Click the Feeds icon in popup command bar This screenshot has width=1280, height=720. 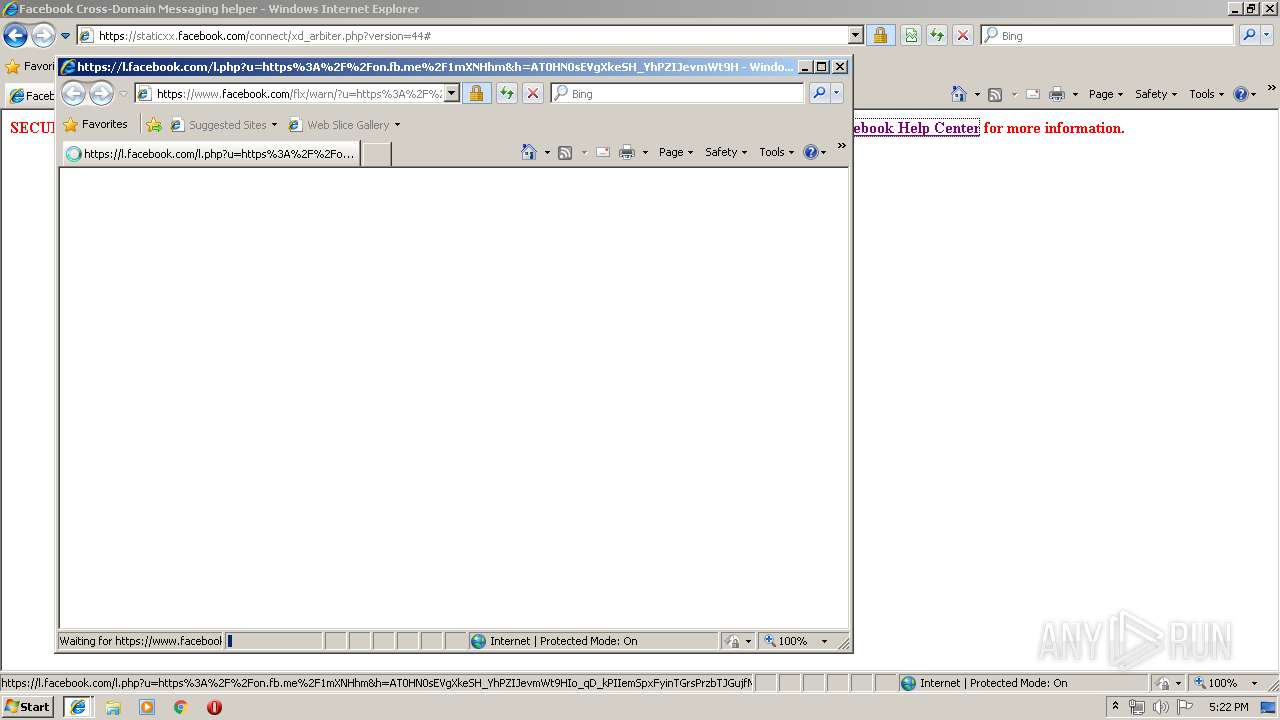[565, 152]
